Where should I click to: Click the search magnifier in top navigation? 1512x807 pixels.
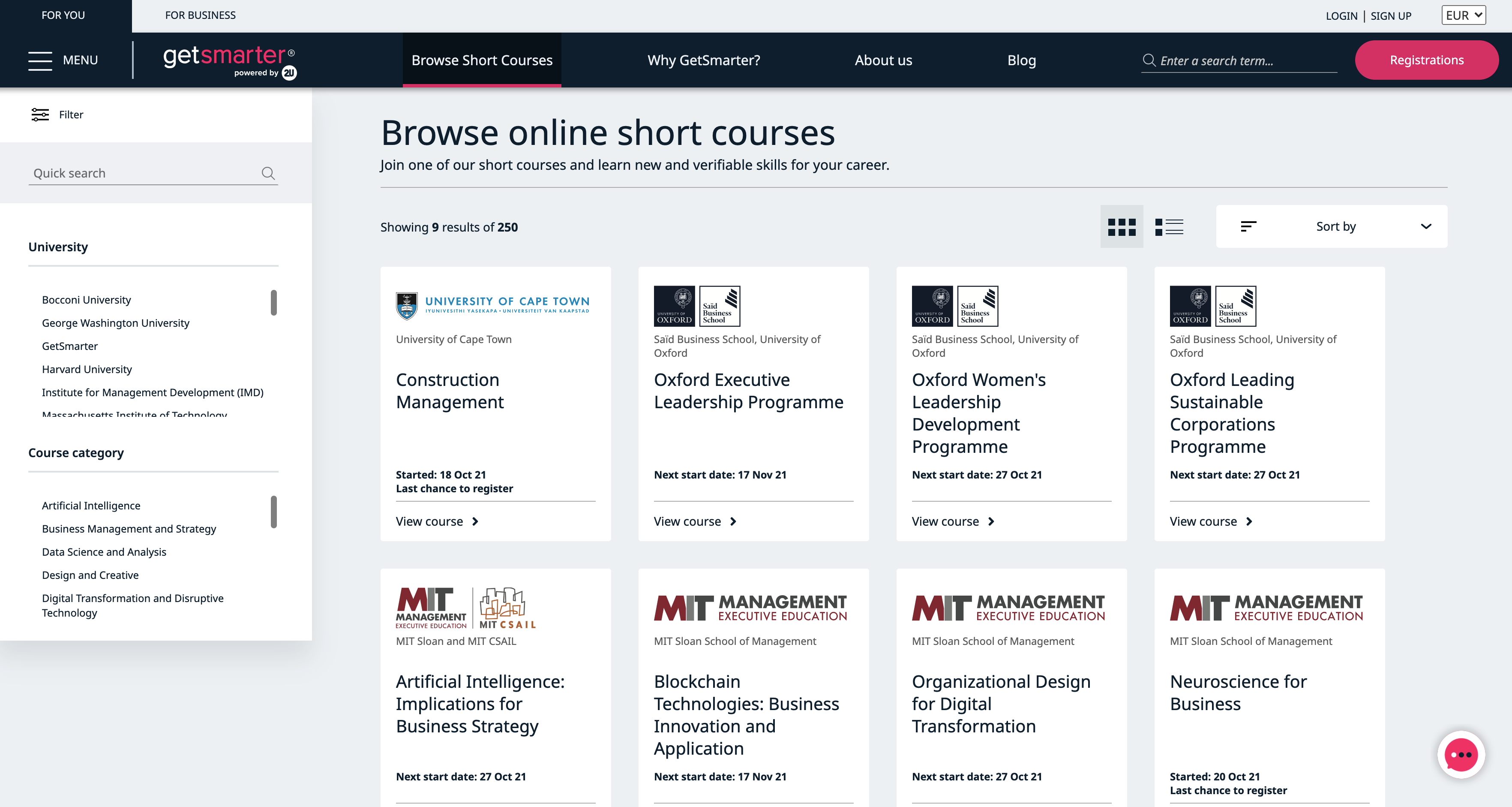(1149, 60)
